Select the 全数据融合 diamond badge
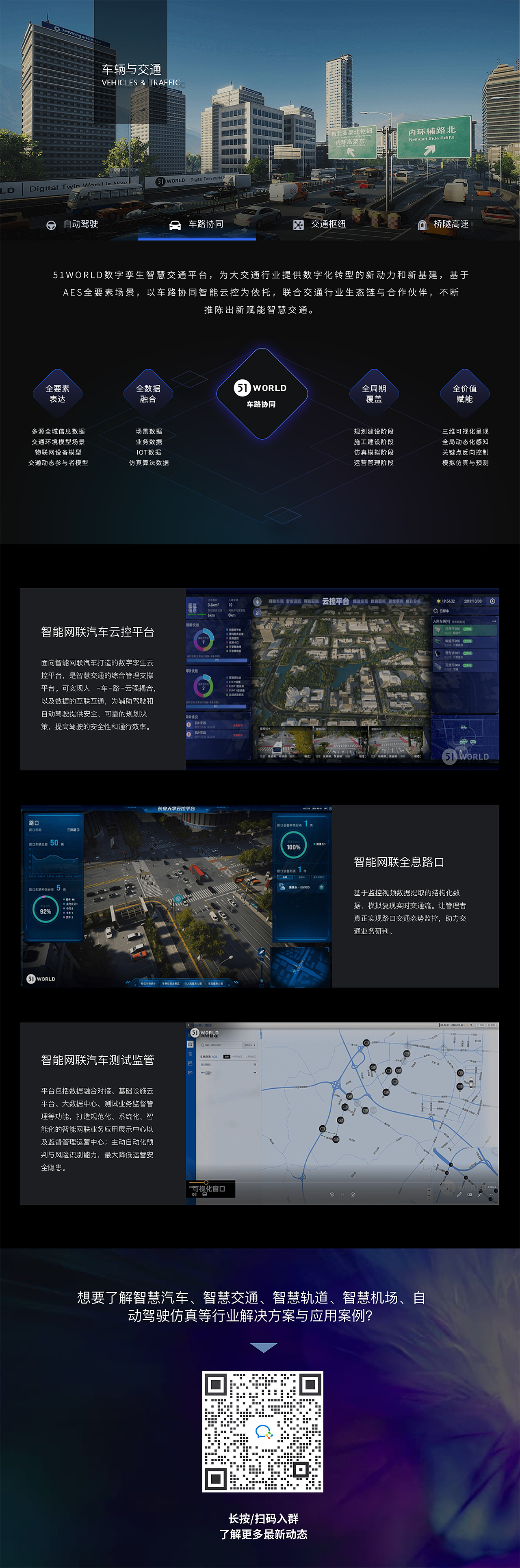The height and width of the screenshot is (1568, 520). point(148,393)
